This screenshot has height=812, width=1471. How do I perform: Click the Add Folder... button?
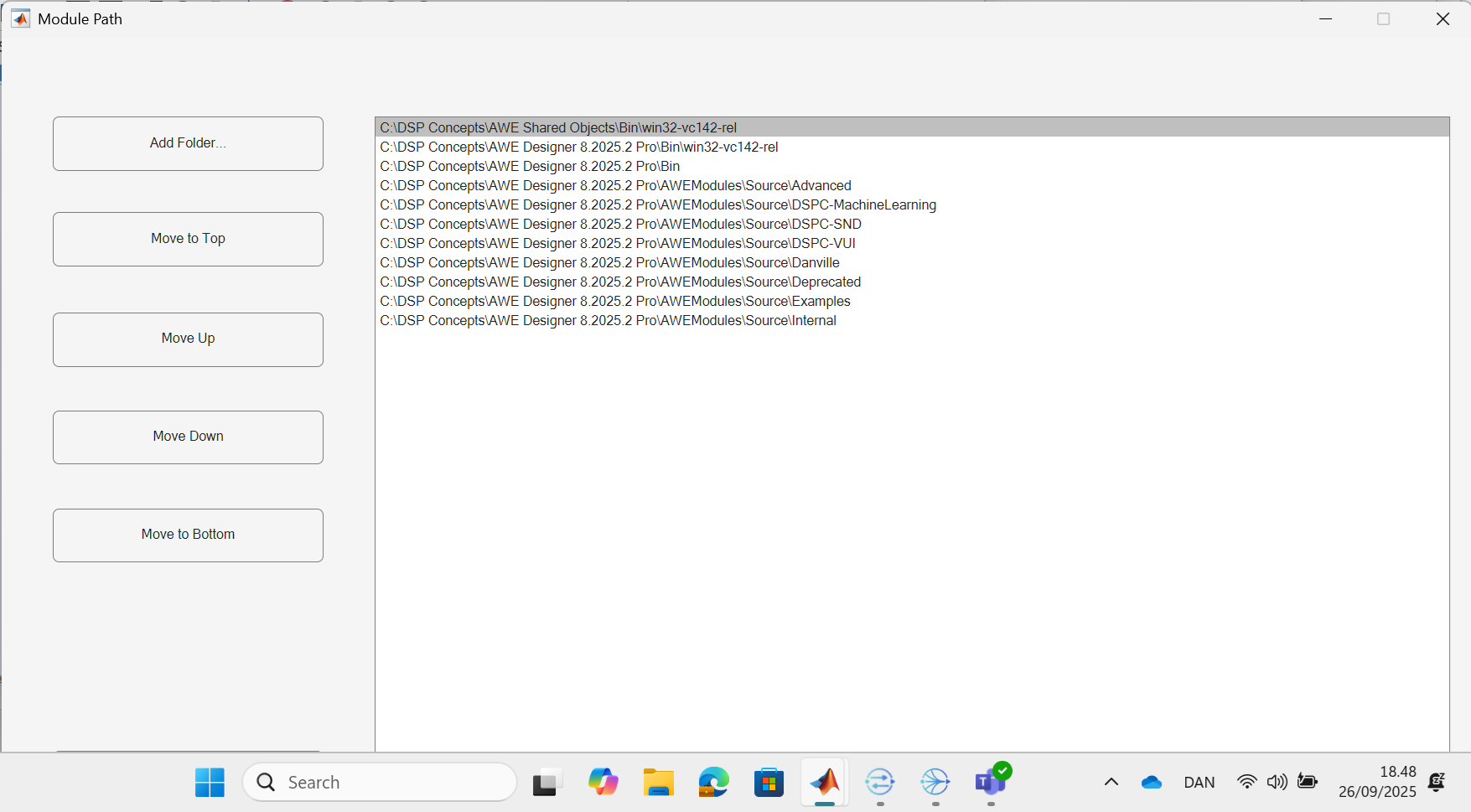(188, 143)
